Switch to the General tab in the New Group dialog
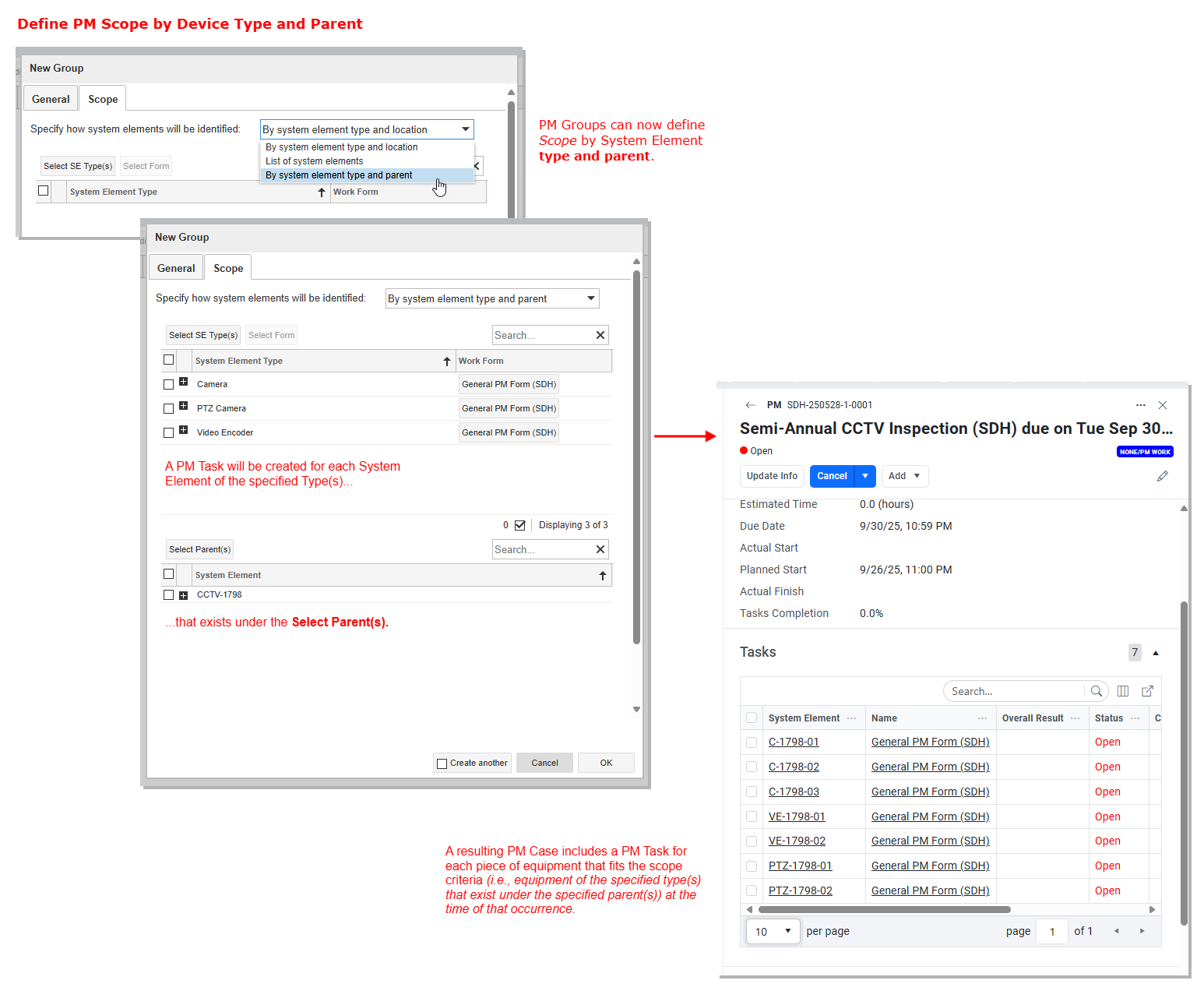Viewport: 1204px width, 991px height. click(x=176, y=268)
